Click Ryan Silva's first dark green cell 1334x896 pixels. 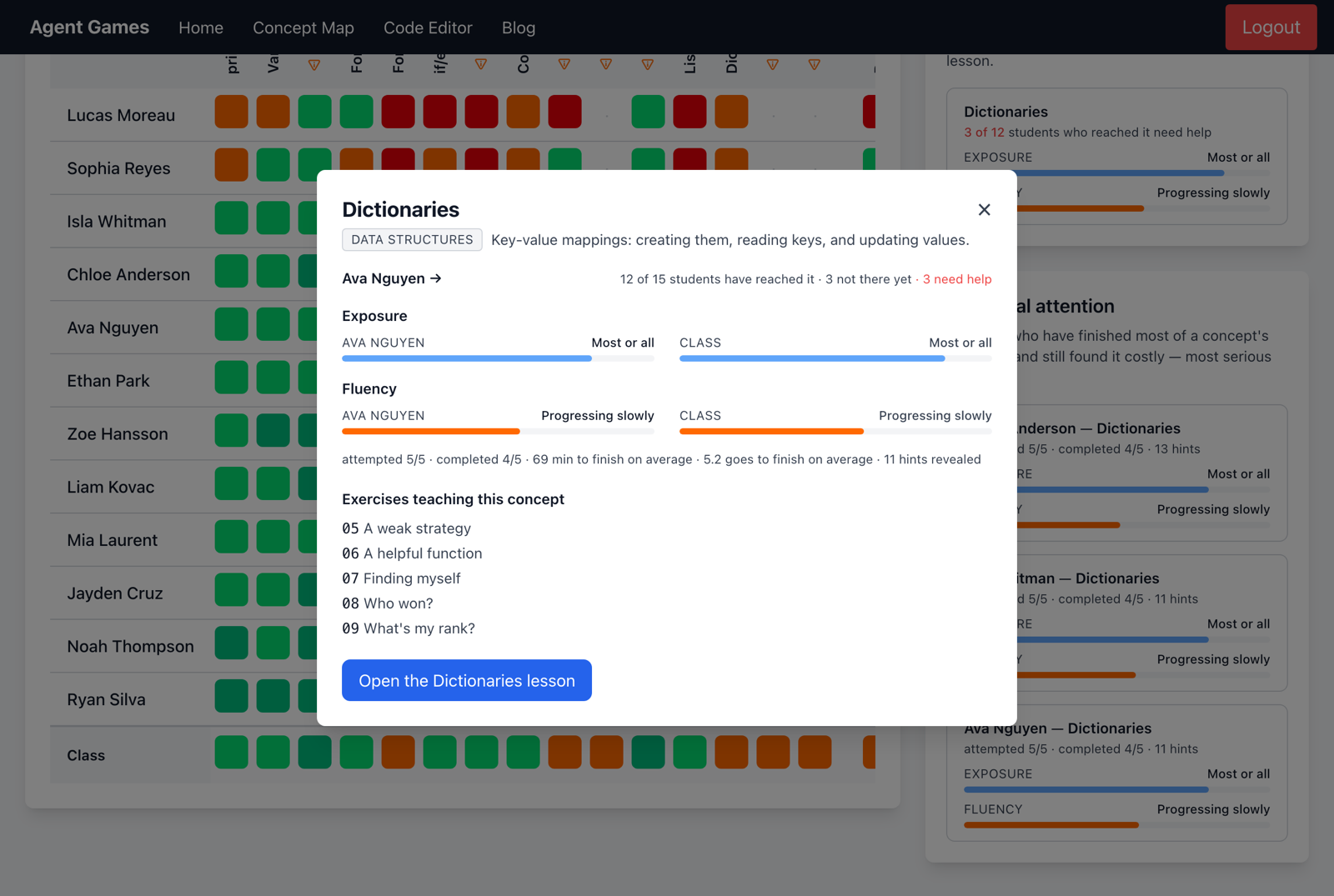[x=231, y=696]
